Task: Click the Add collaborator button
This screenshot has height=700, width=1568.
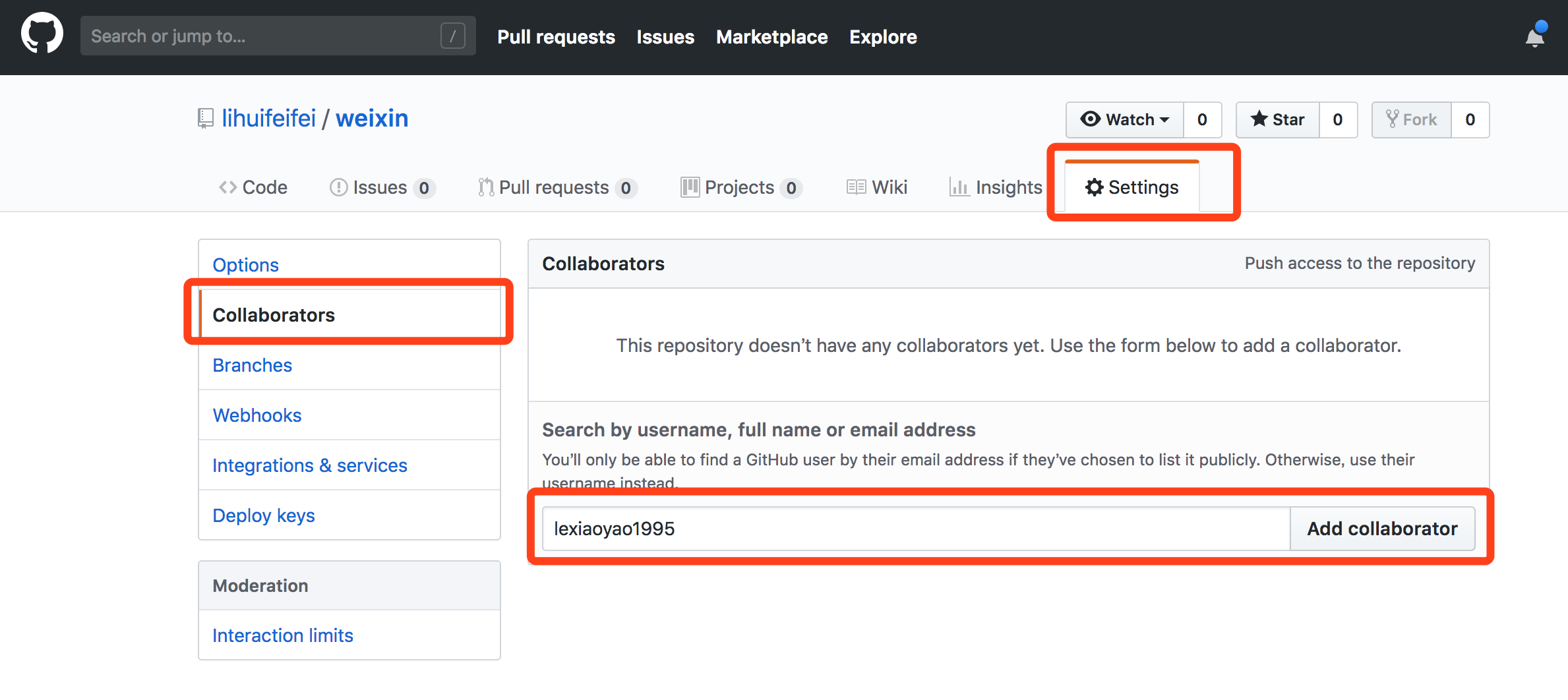Action: click(x=1382, y=529)
